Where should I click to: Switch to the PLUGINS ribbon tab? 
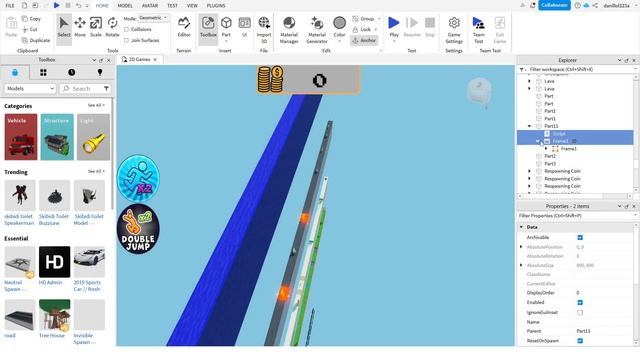(x=216, y=6)
